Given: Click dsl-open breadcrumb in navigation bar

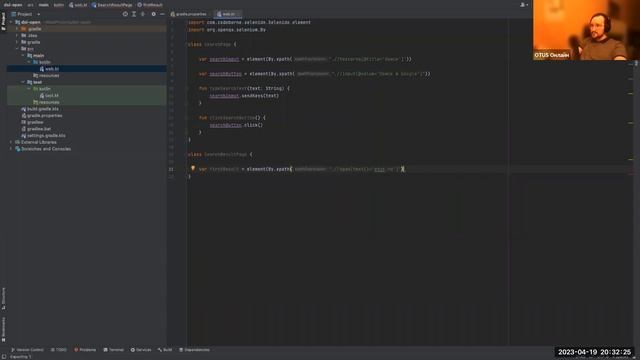Looking at the screenshot, I should (13, 5).
